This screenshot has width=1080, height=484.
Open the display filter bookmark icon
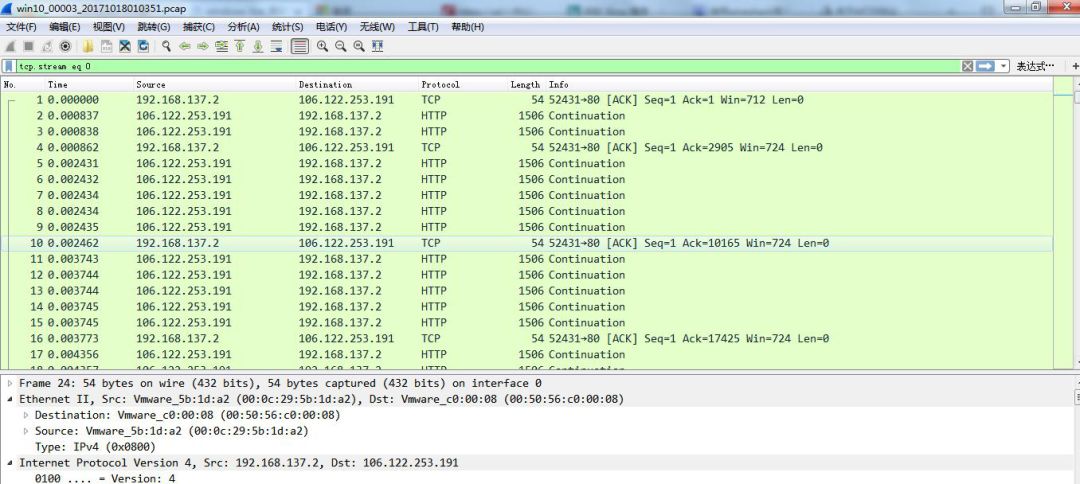click(x=9, y=66)
